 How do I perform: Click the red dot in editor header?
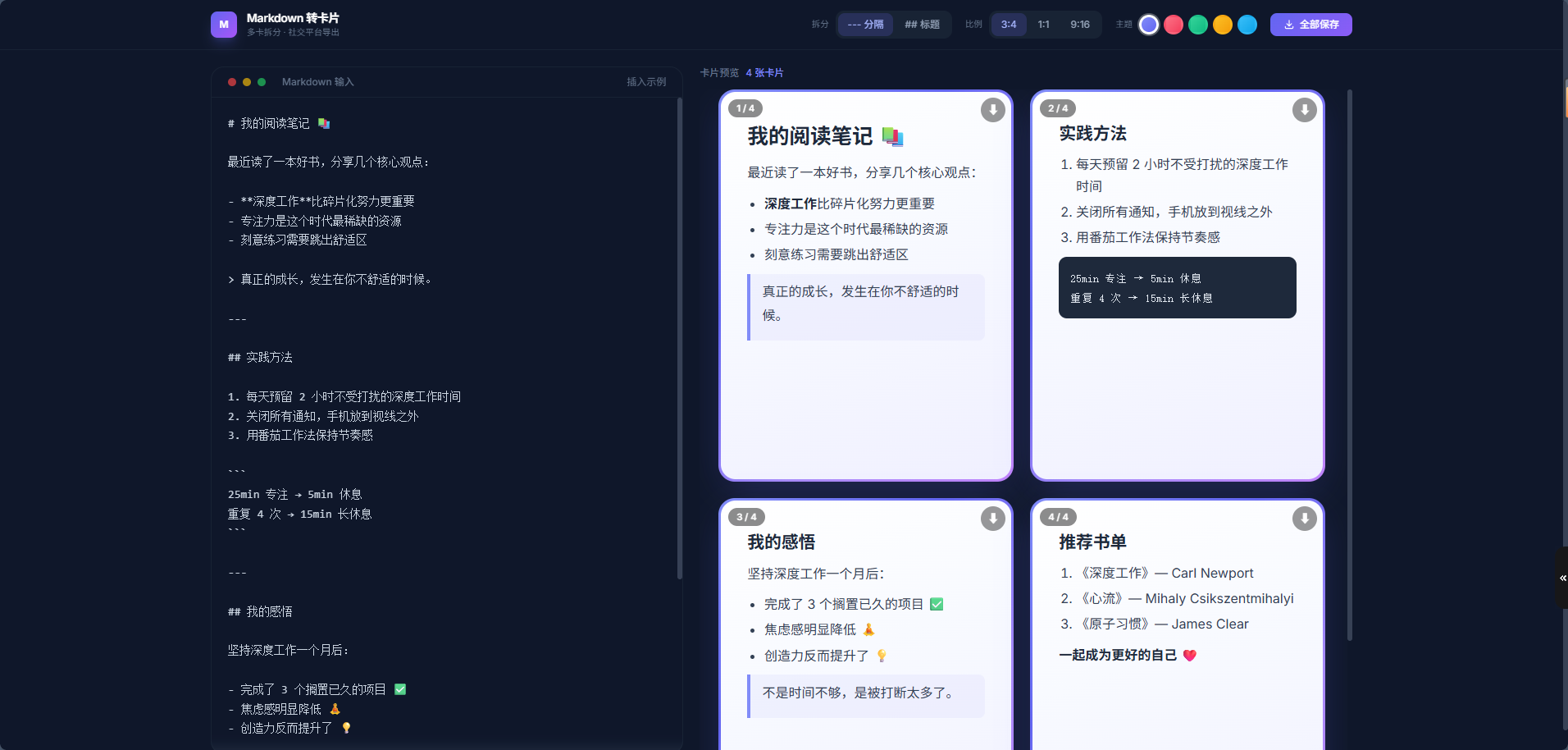coord(232,82)
